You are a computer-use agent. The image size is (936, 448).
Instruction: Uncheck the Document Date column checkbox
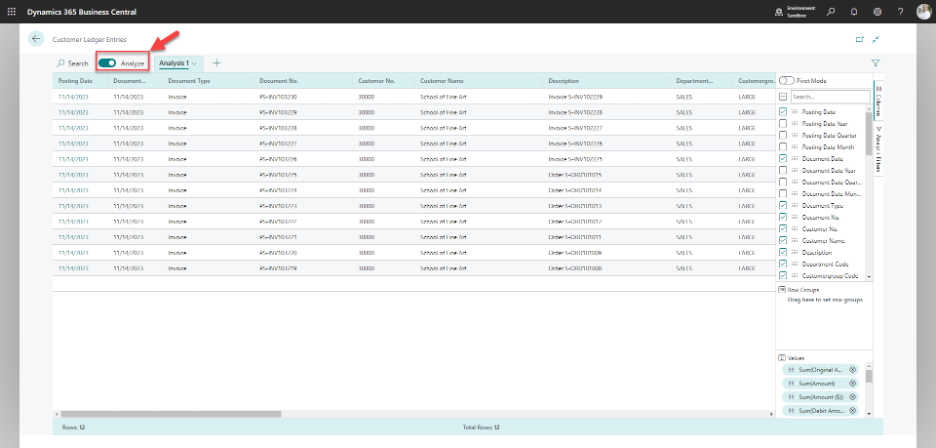point(783,158)
